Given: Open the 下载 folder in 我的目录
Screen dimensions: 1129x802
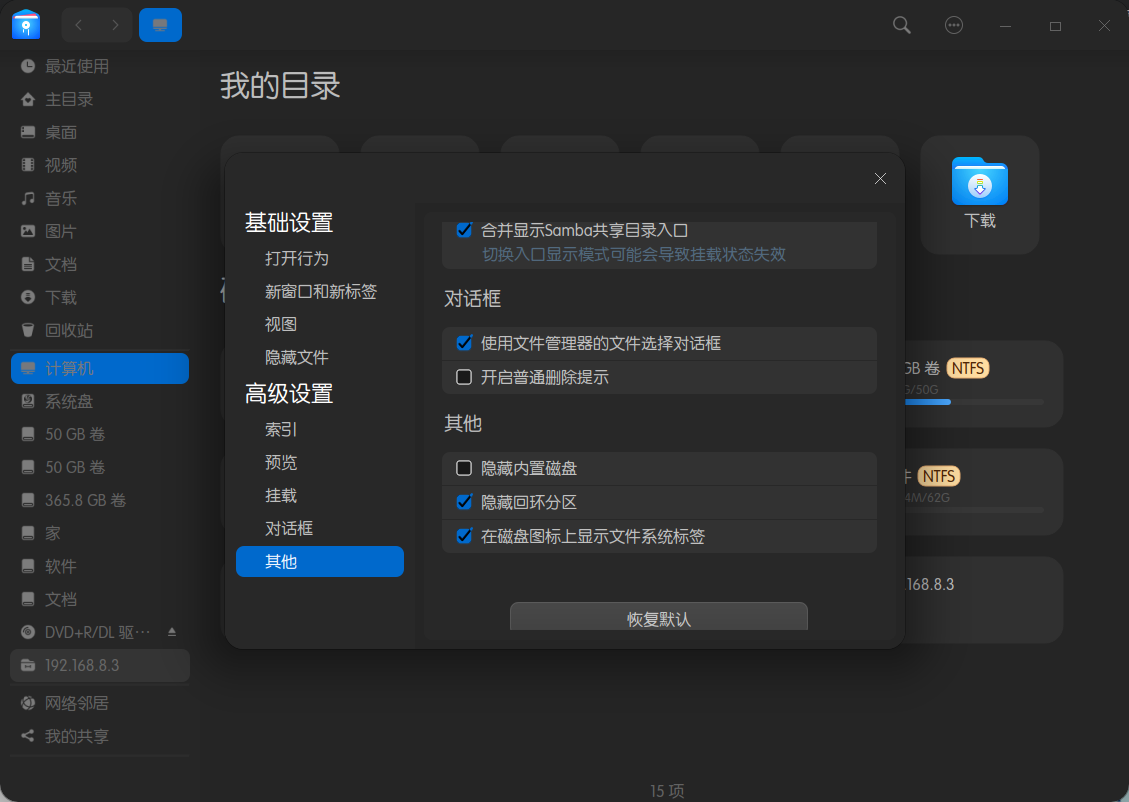Looking at the screenshot, I should (980, 194).
